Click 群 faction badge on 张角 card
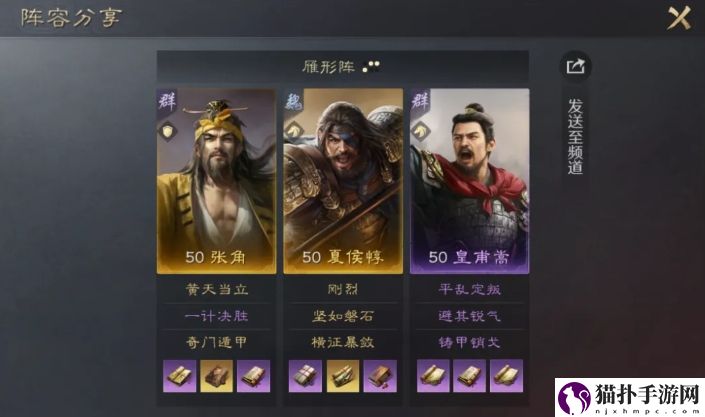 [x=167, y=100]
